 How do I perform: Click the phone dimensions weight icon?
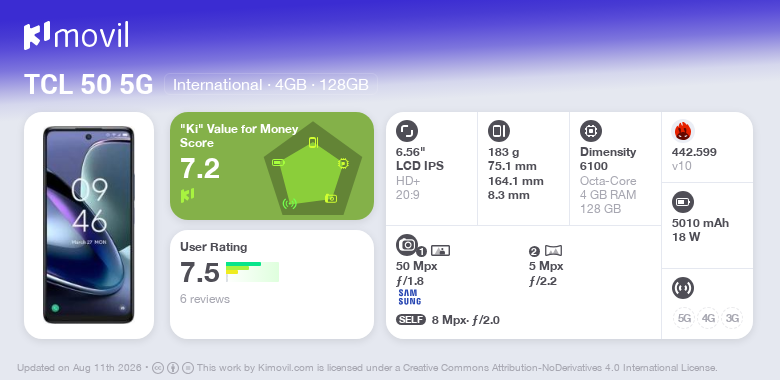click(499, 131)
